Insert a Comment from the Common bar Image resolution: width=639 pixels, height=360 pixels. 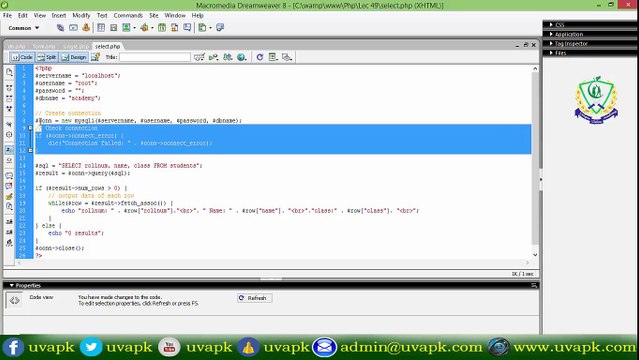coord(187,28)
